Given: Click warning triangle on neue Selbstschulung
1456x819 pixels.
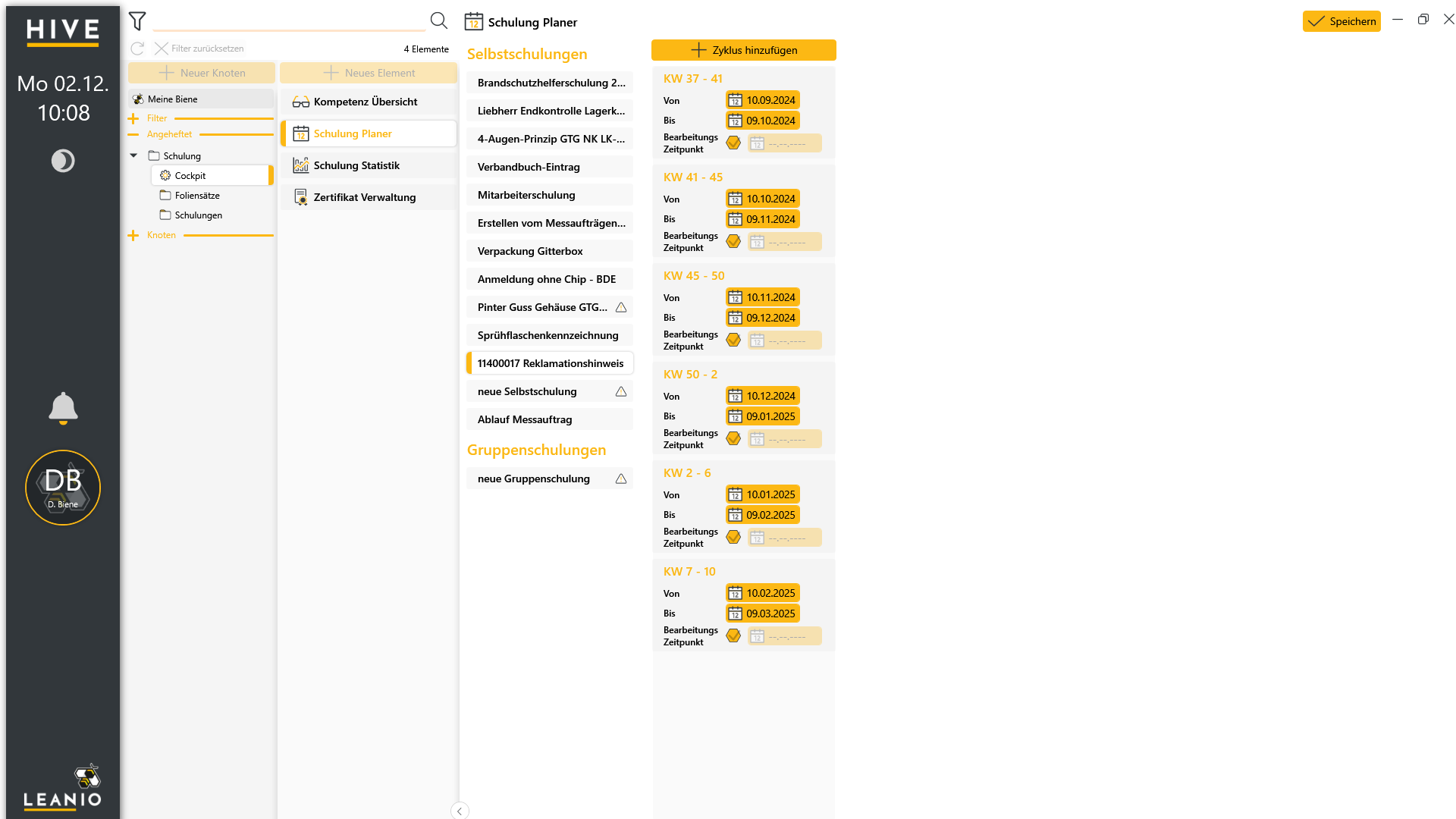Looking at the screenshot, I should 621,391.
